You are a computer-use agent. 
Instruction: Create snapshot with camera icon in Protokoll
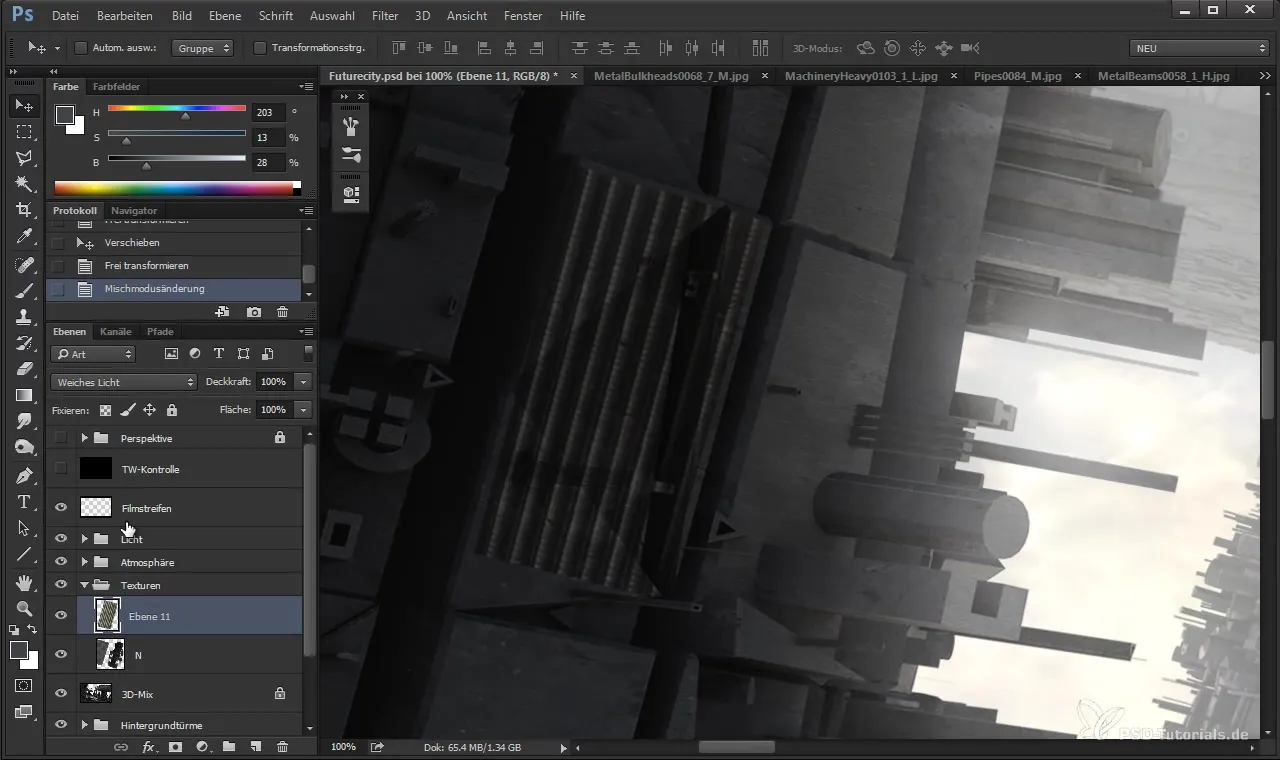(254, 313)
